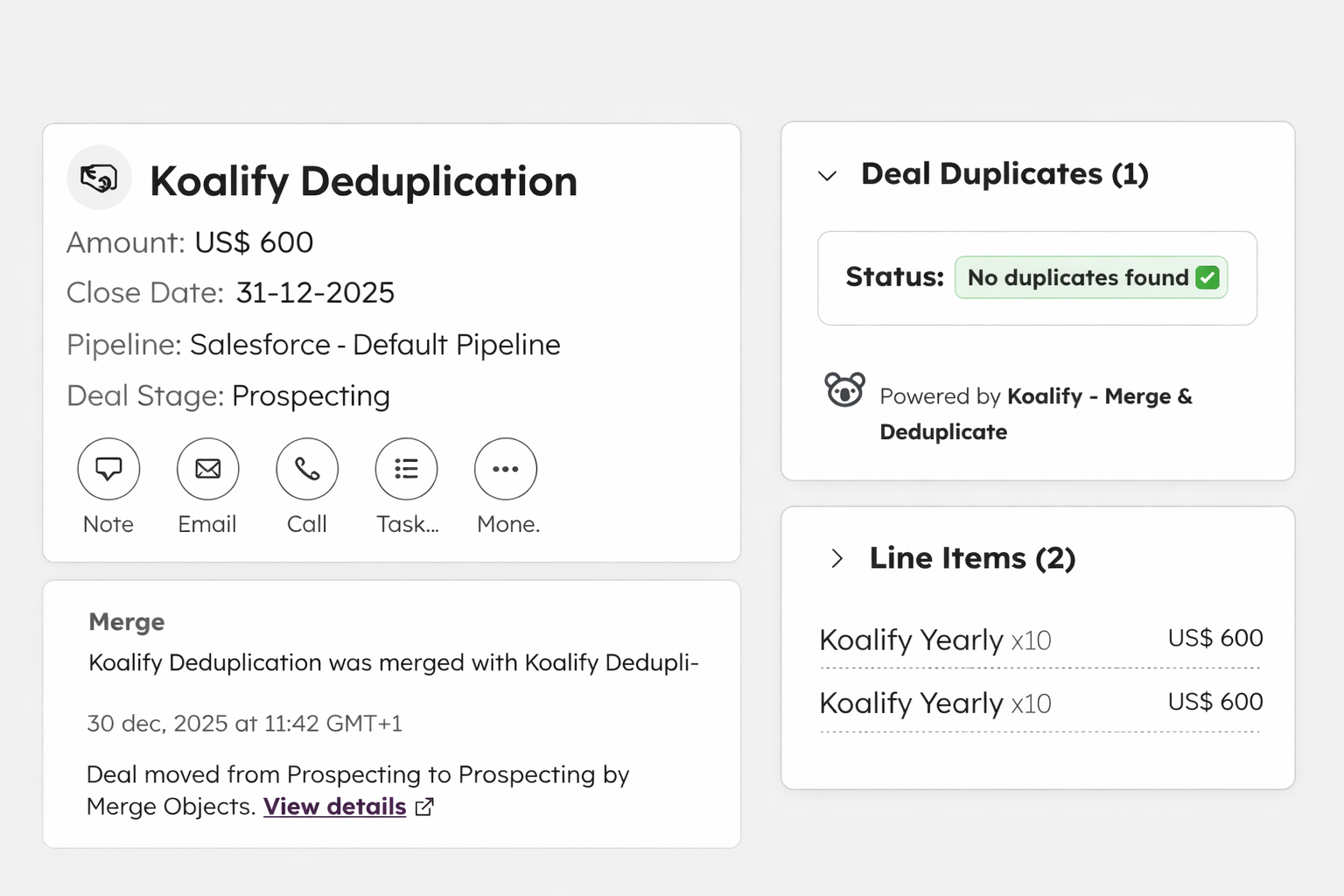Select the second Koalify Yearly line item

[934, 703]
